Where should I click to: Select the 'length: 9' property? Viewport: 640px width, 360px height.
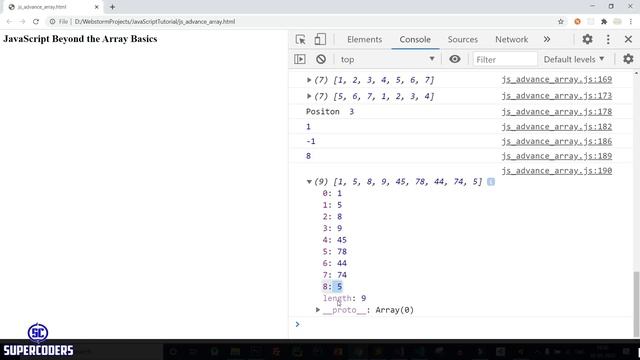coord(344,298)
